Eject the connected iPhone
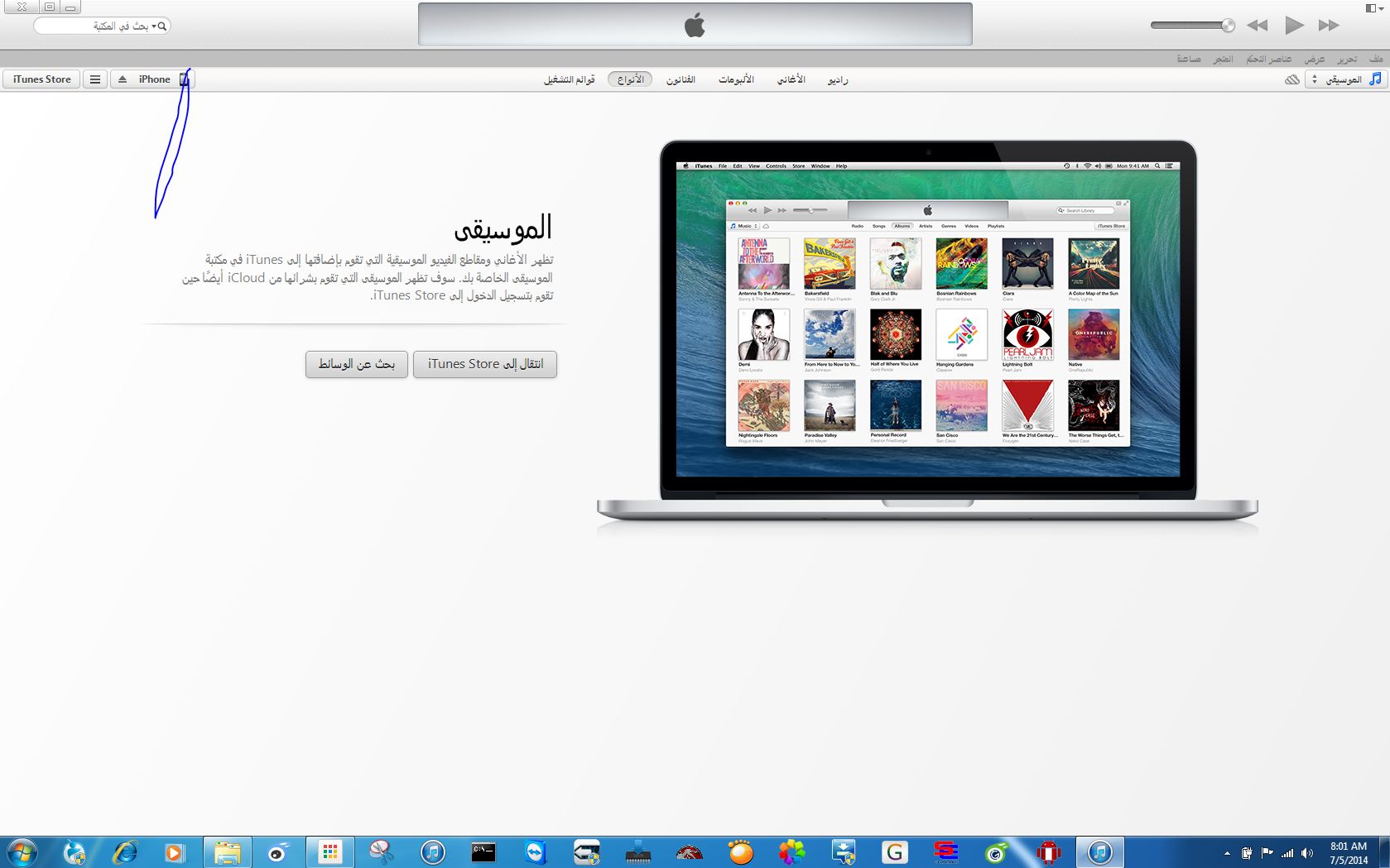 pyautogui.click(x=123, y=79)
